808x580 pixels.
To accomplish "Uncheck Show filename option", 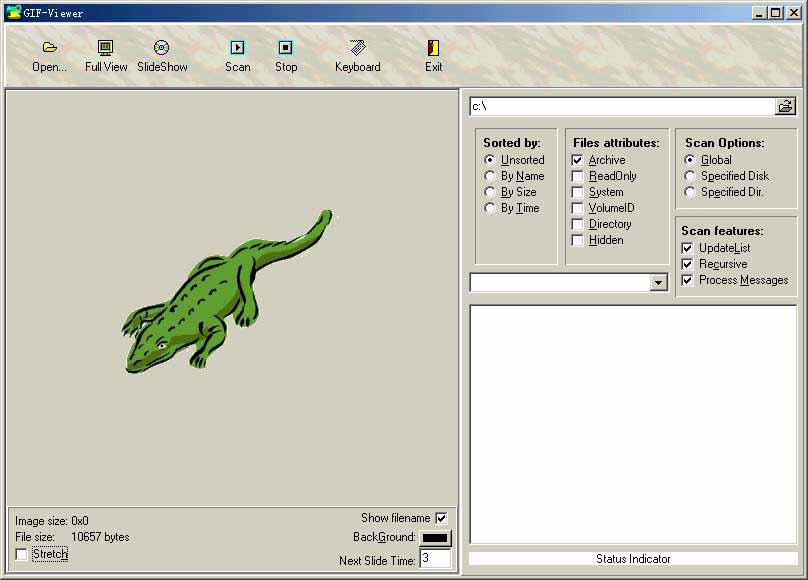I will [x=441, y=518].
